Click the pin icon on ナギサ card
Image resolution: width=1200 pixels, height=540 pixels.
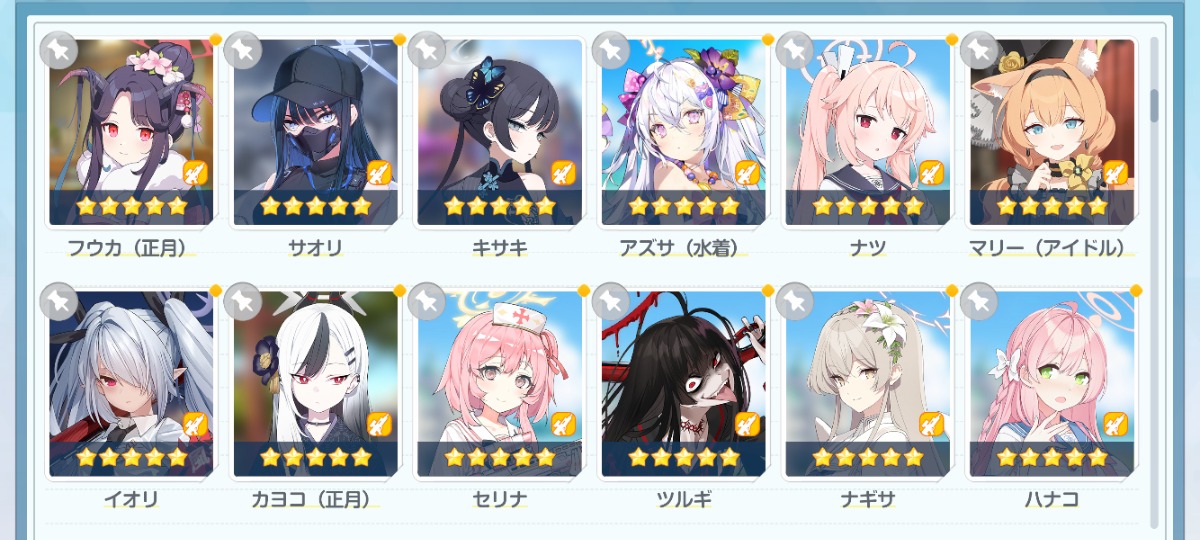click(795, 301)
